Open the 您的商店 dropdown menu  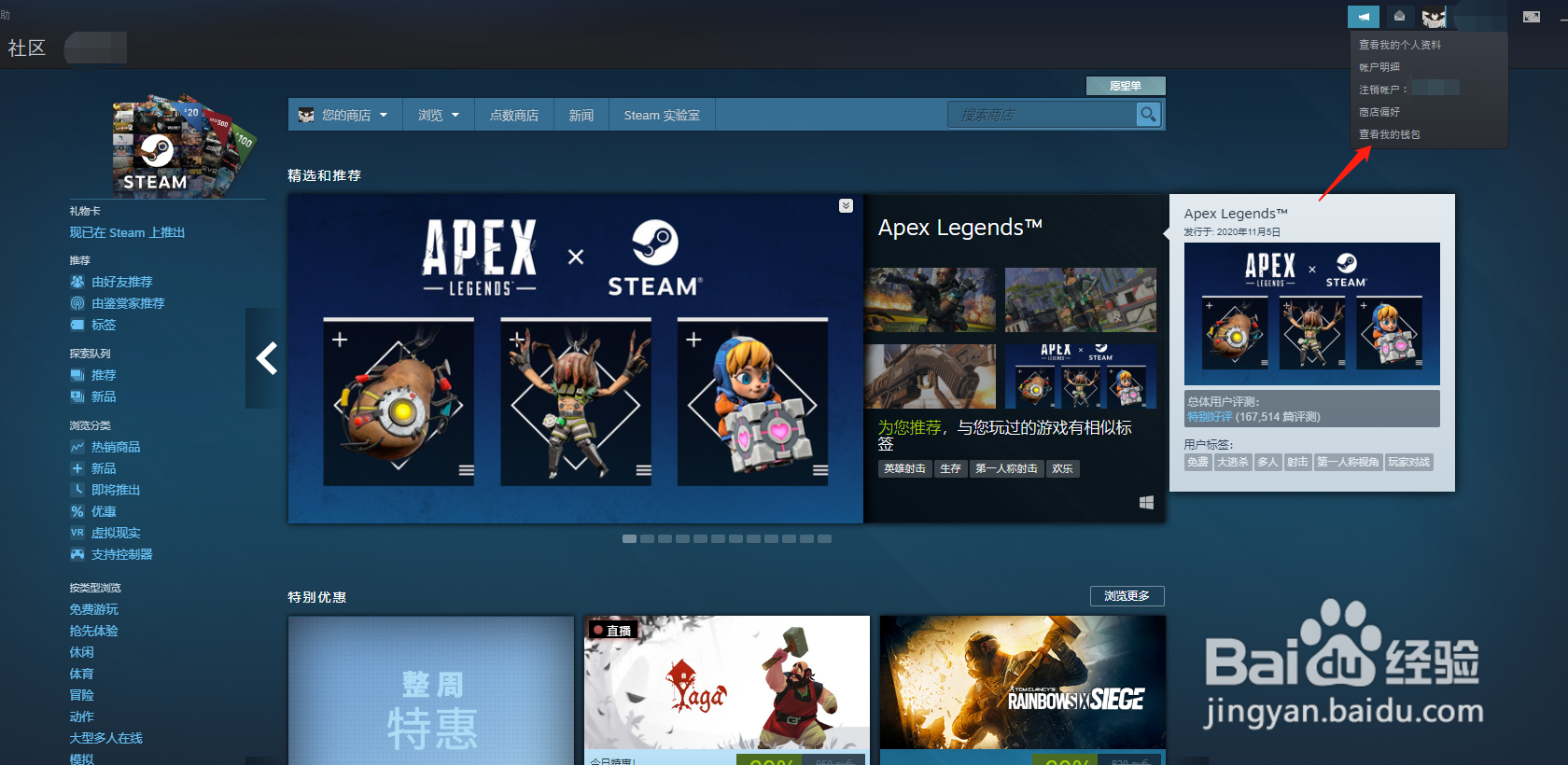coord(345,115)
